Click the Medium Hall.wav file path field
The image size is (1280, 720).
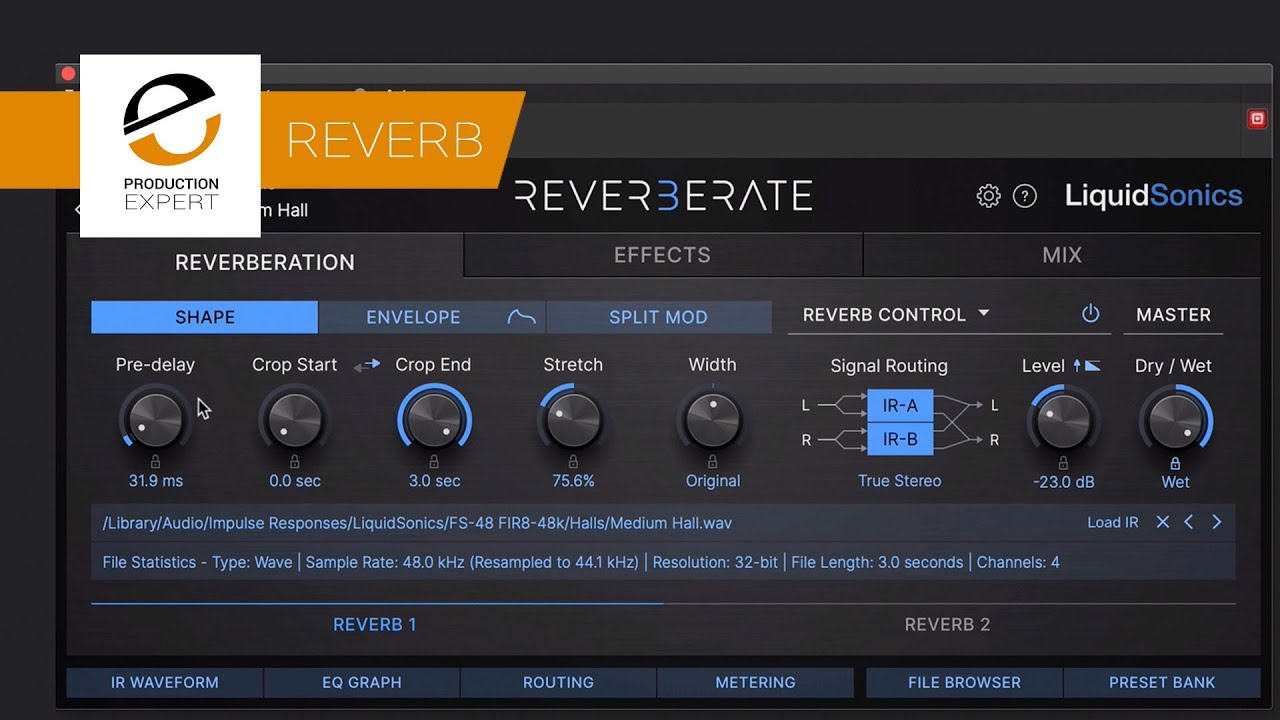tap(663, 523)
